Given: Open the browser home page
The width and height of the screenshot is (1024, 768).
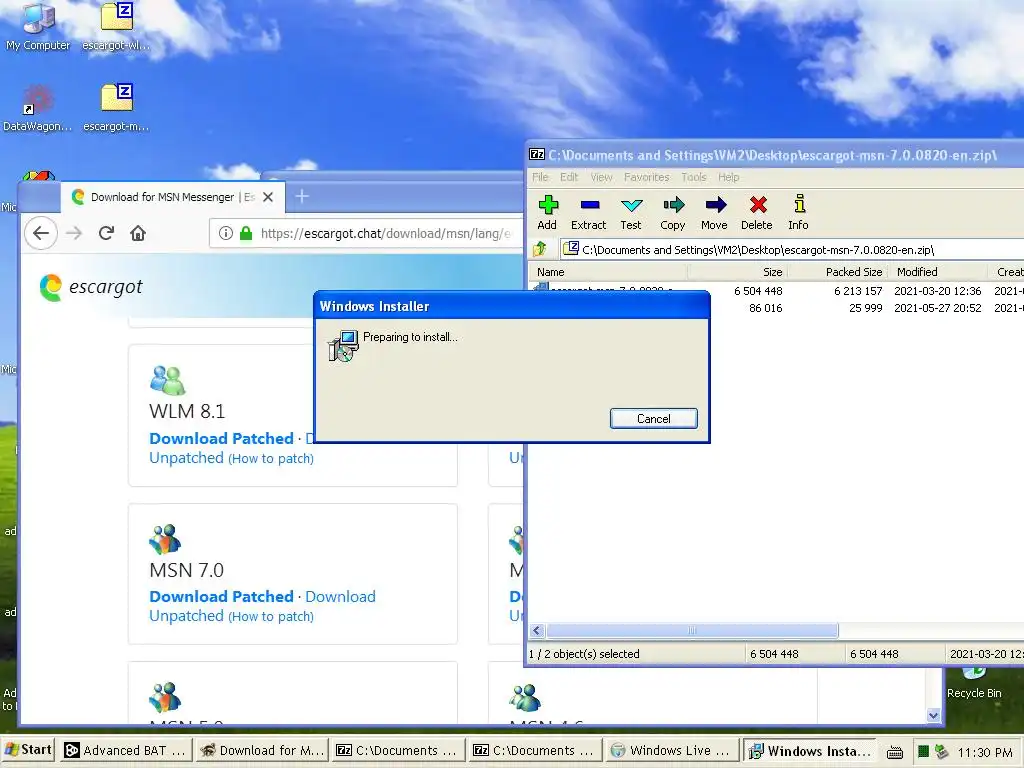Looking at the screenshot, I should click(x=138, y=233).
